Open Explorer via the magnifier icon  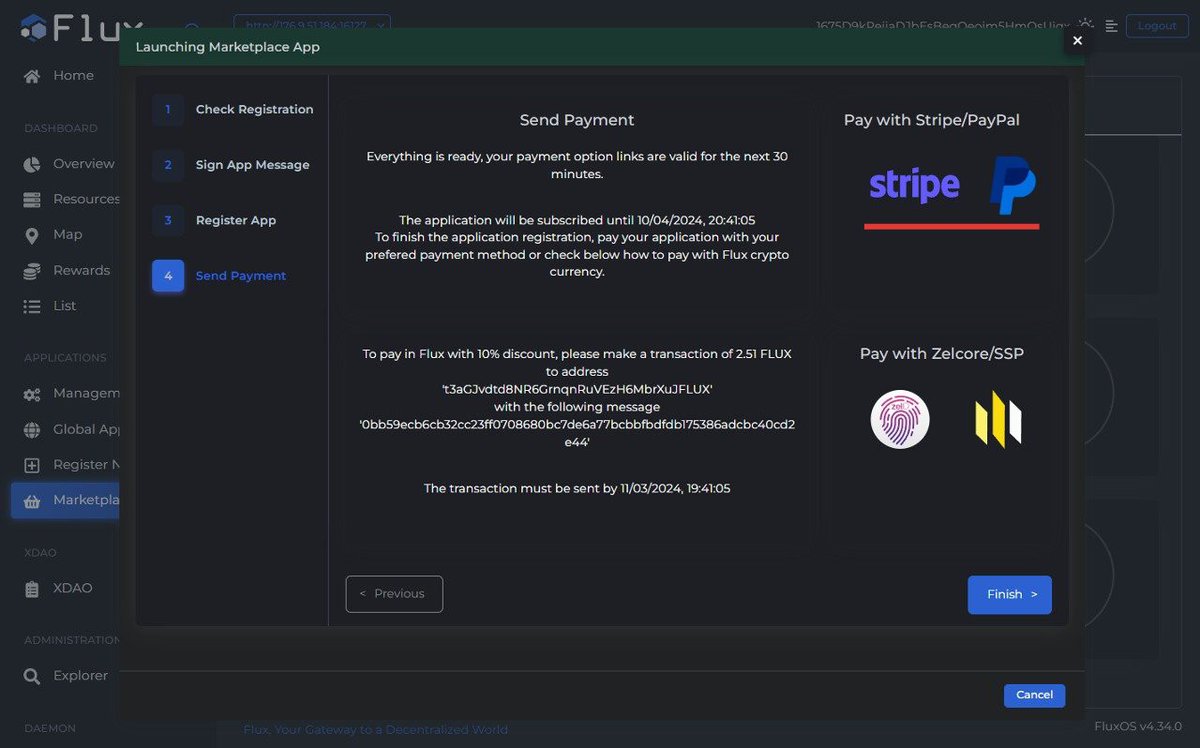point(32,676)
